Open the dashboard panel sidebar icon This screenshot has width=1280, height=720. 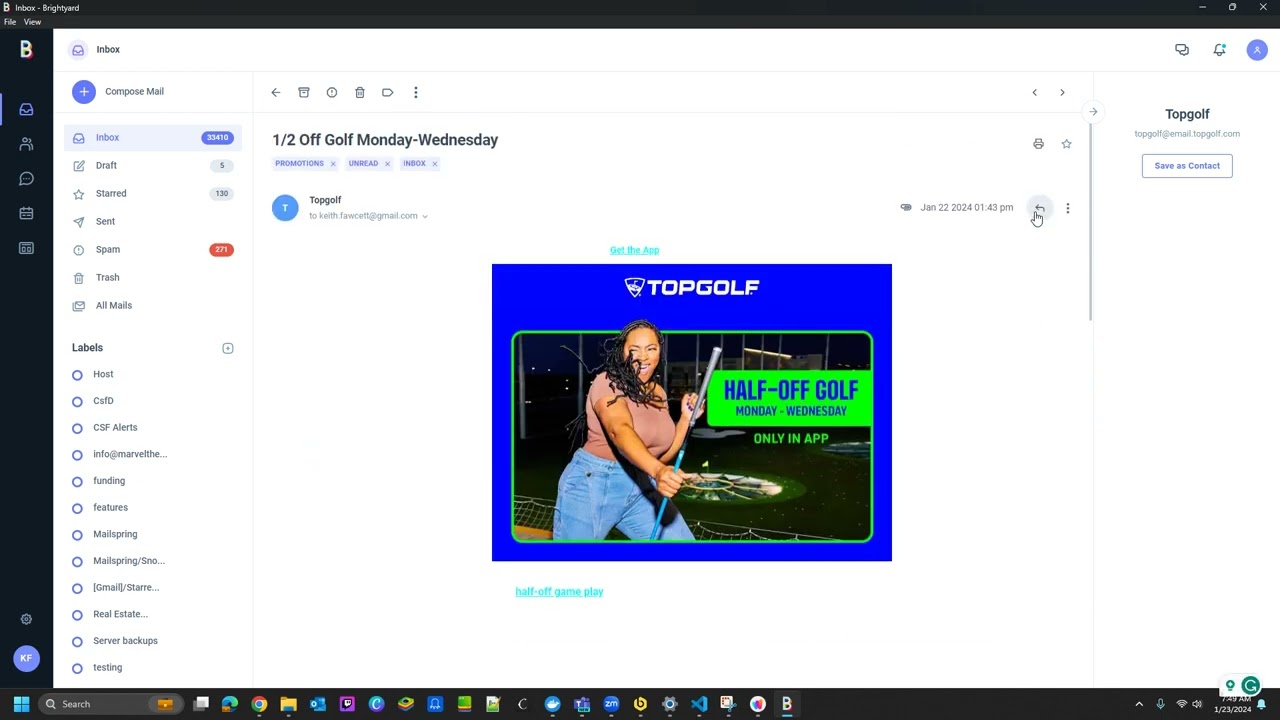pos(26,248)
